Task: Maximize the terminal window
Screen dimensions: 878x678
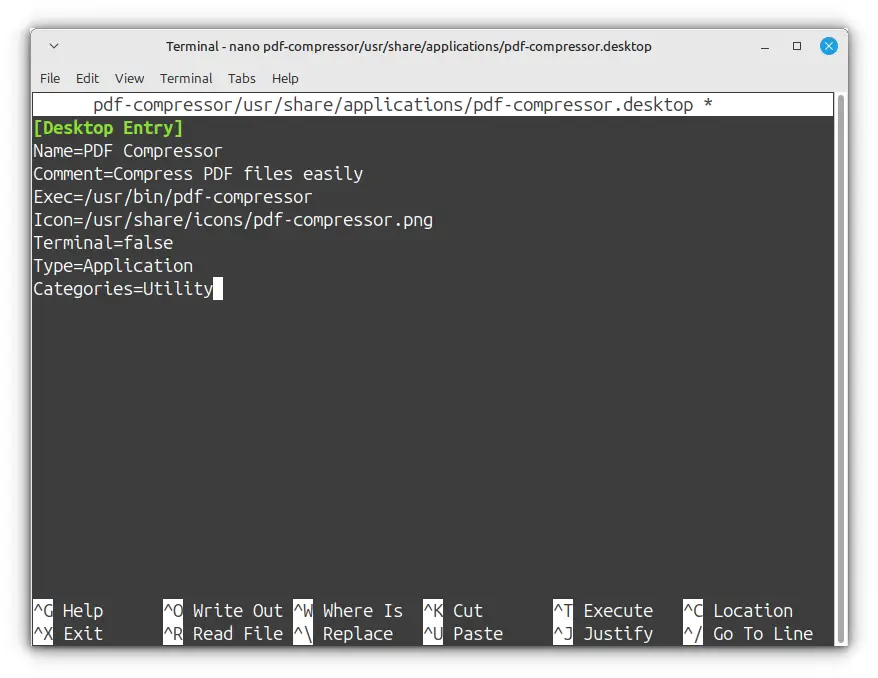Action: [x=797, y=46]
